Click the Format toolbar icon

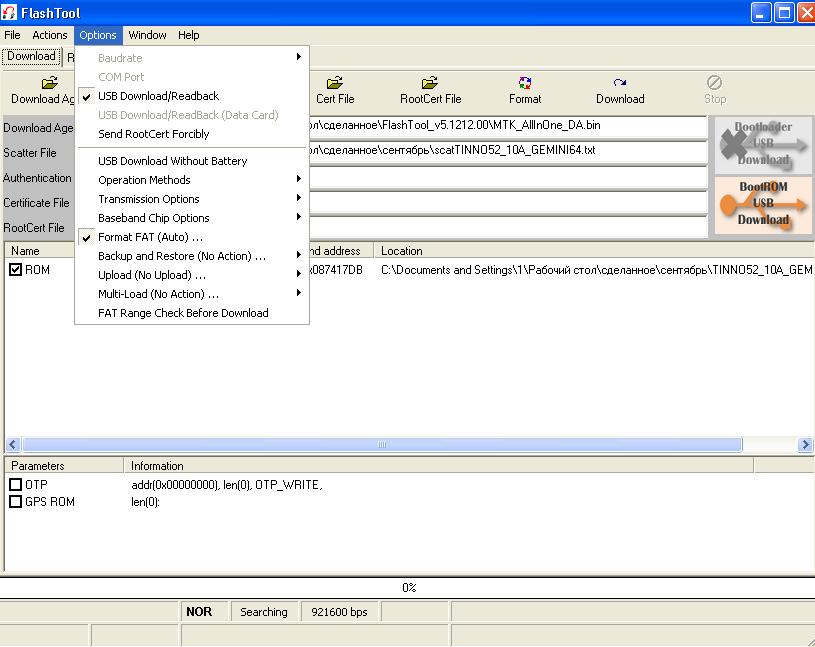525,83
